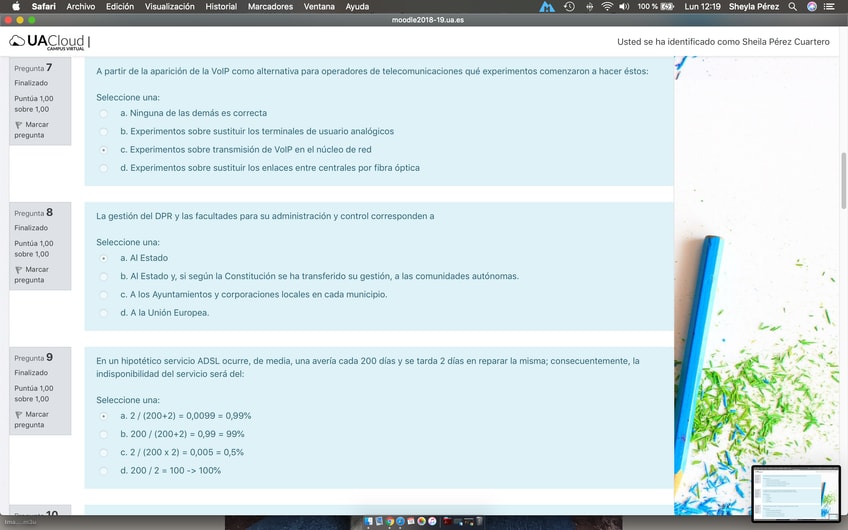Viewport: 848px width, 530px height.
Task: Select option c. transmisión de VoIP en el núcleo
Action: click(103, 150)
